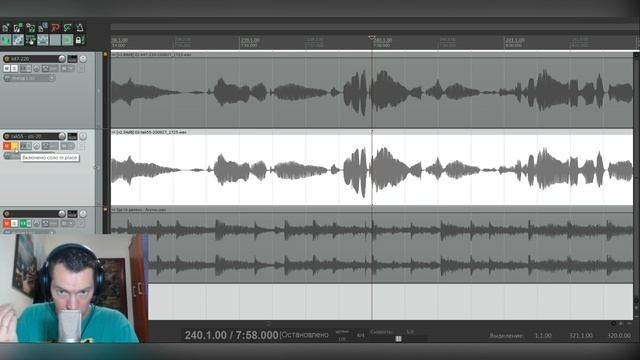
Task: Click the 447-220 track name field
Action: [33, 59]
